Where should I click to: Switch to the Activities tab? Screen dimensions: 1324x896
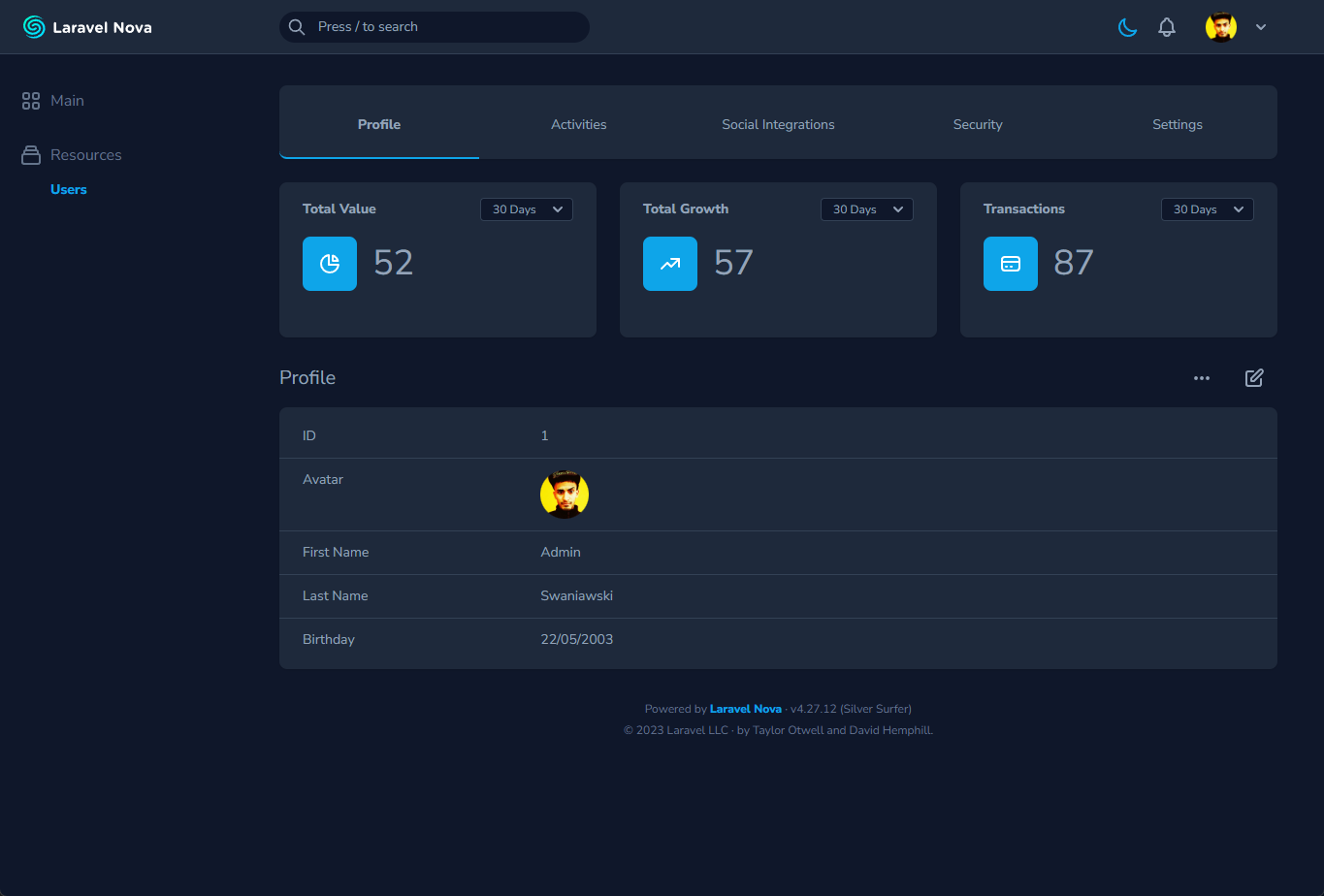tap(578, 124)
